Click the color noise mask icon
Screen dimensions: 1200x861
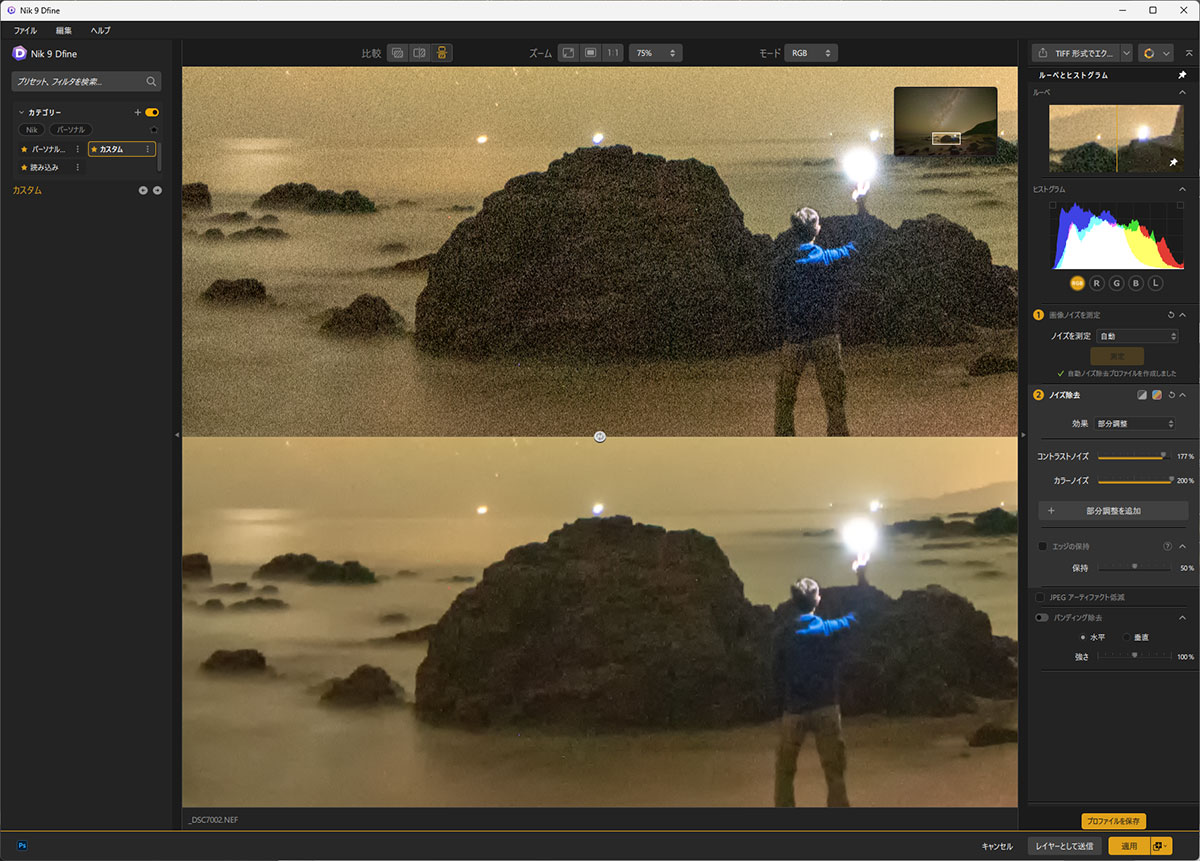point(1156,395)
